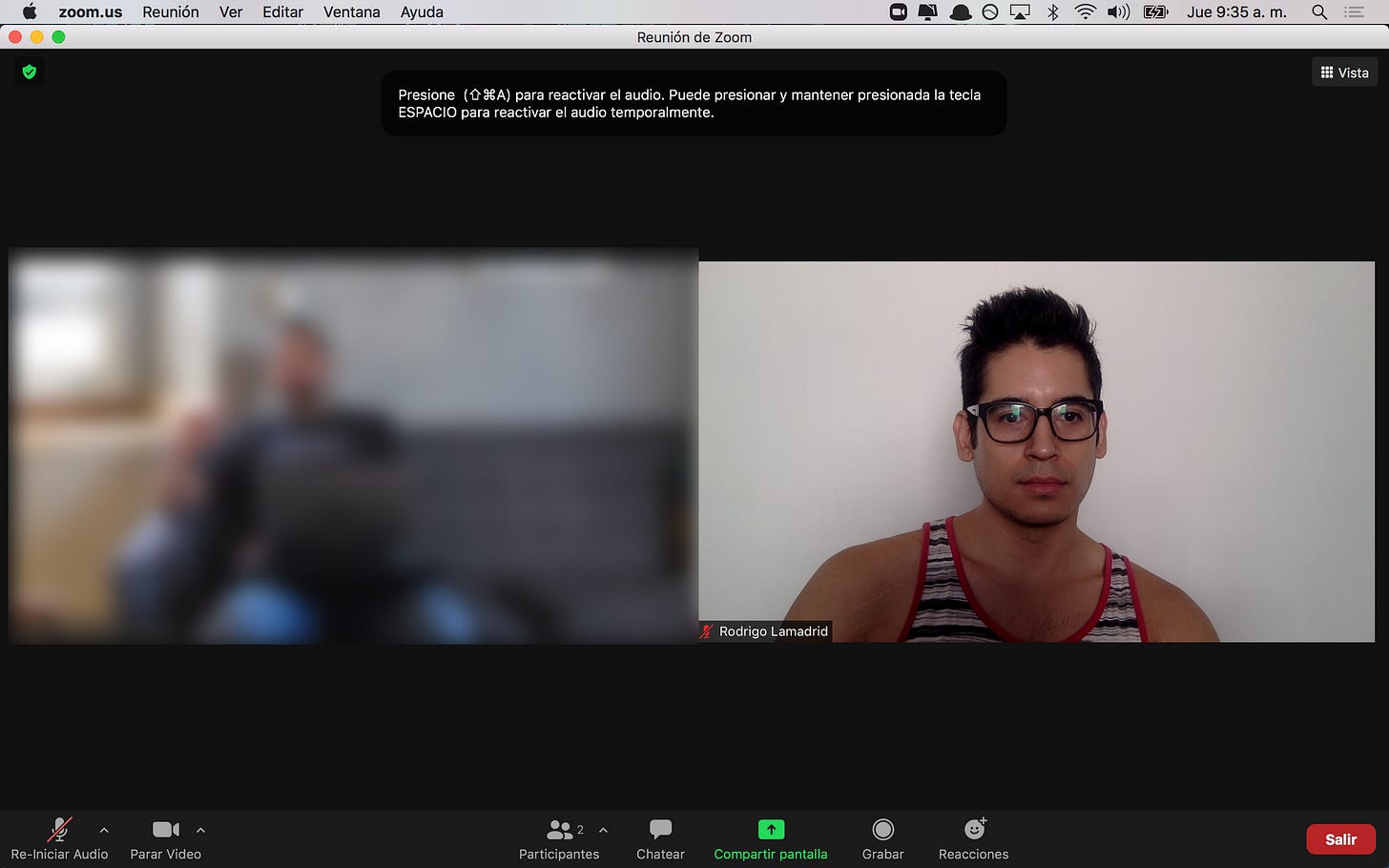Screen dimensions: 1389x868
Task: Click the Reunión de Zoom window title
Action: pyautogui.click(x=694, y=37)
